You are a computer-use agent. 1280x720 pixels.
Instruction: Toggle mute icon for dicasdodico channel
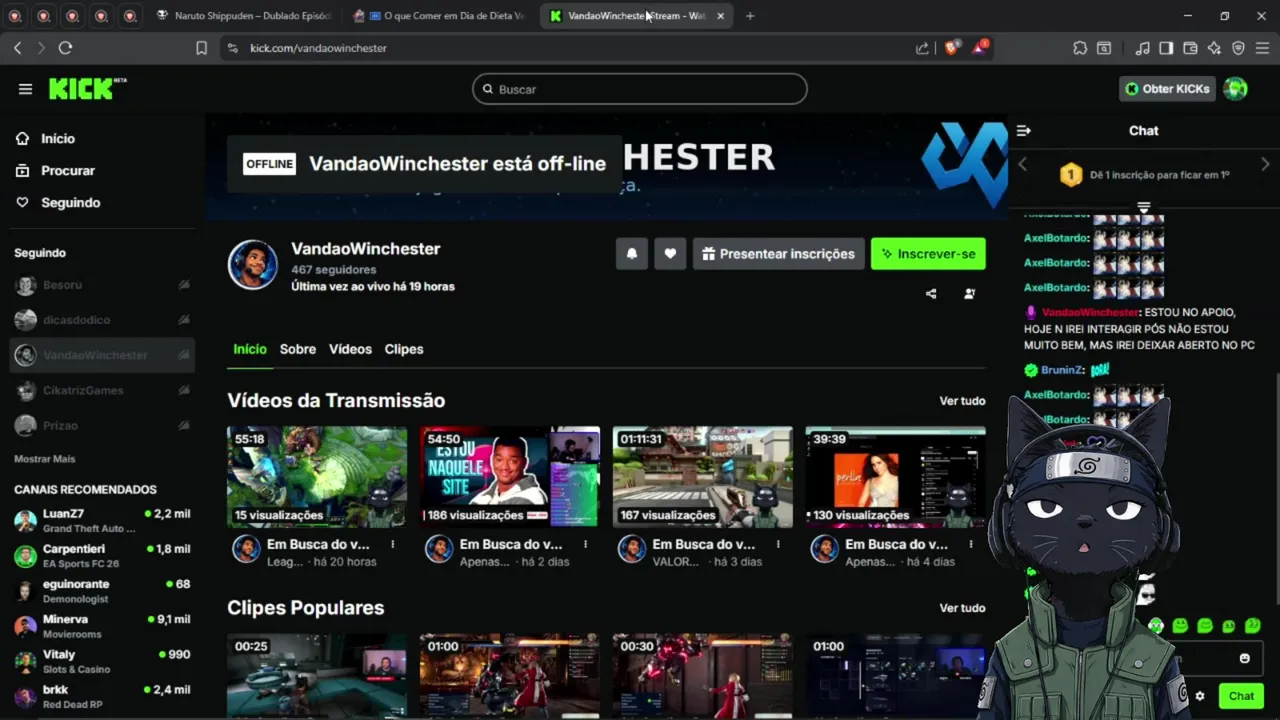click(184, 320)
